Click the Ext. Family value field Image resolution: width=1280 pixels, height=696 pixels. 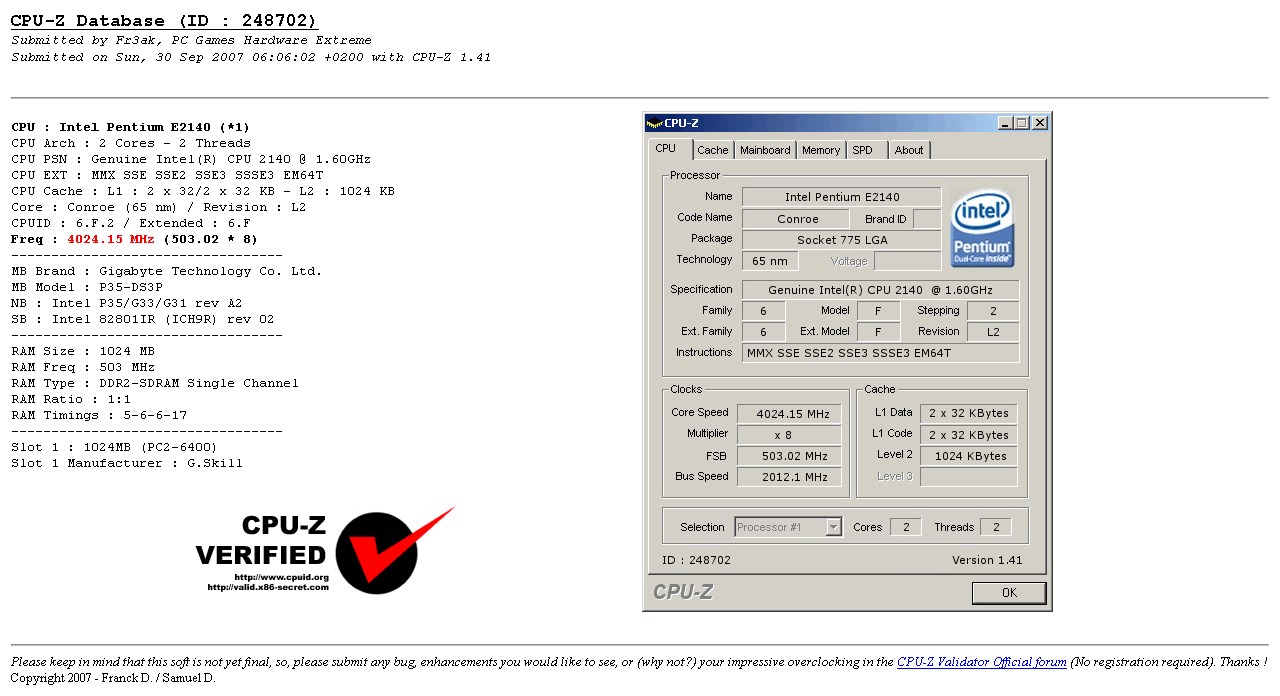[763, 332]
